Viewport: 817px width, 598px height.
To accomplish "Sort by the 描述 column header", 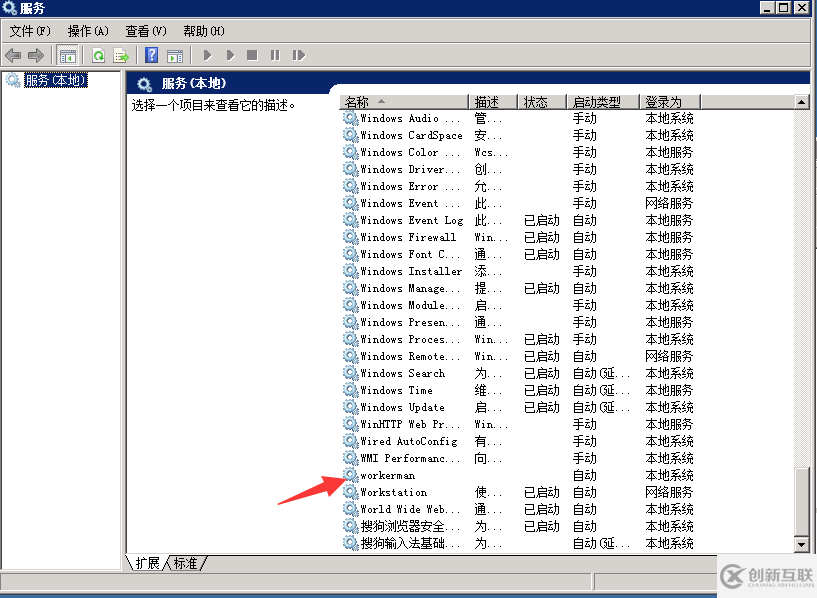I will pos(493,102).
